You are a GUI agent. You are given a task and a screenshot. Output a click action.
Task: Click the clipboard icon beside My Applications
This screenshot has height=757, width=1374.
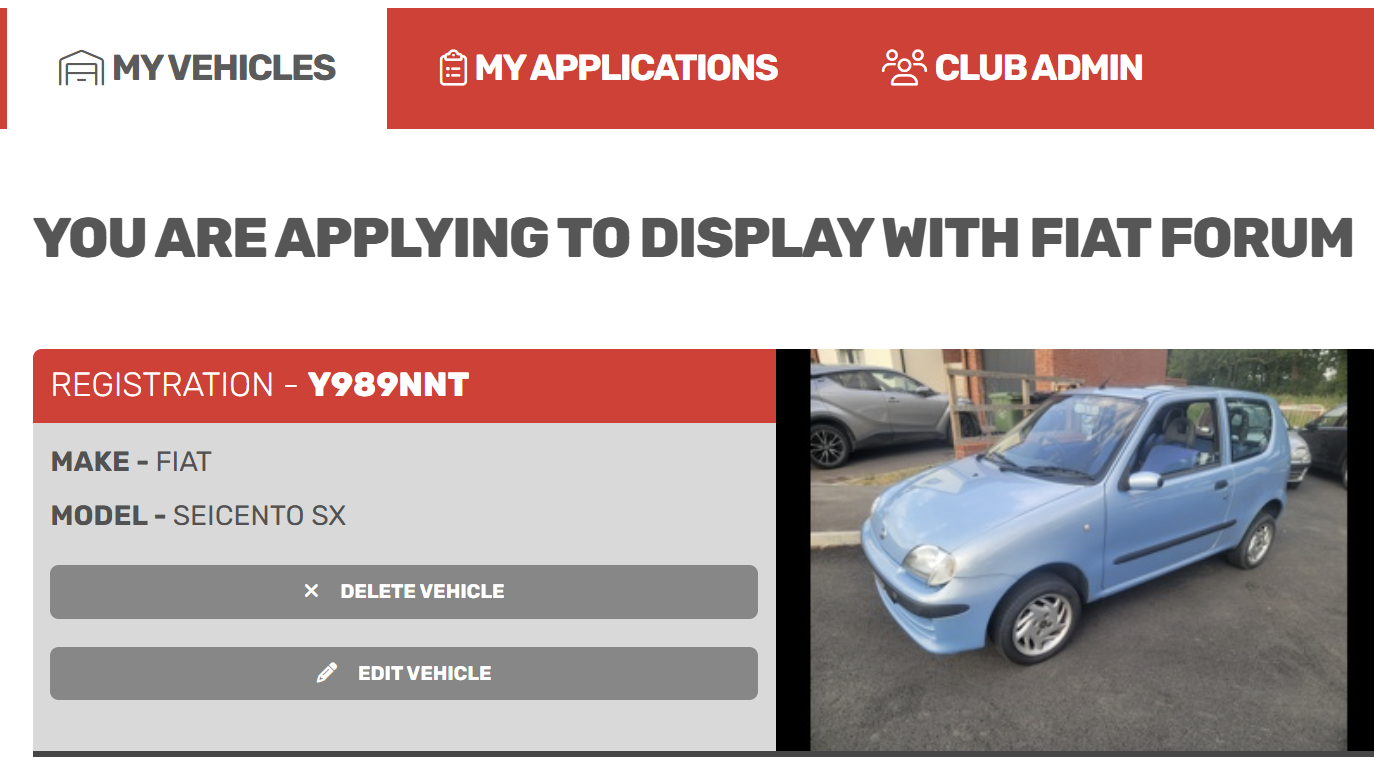point(453,68)
